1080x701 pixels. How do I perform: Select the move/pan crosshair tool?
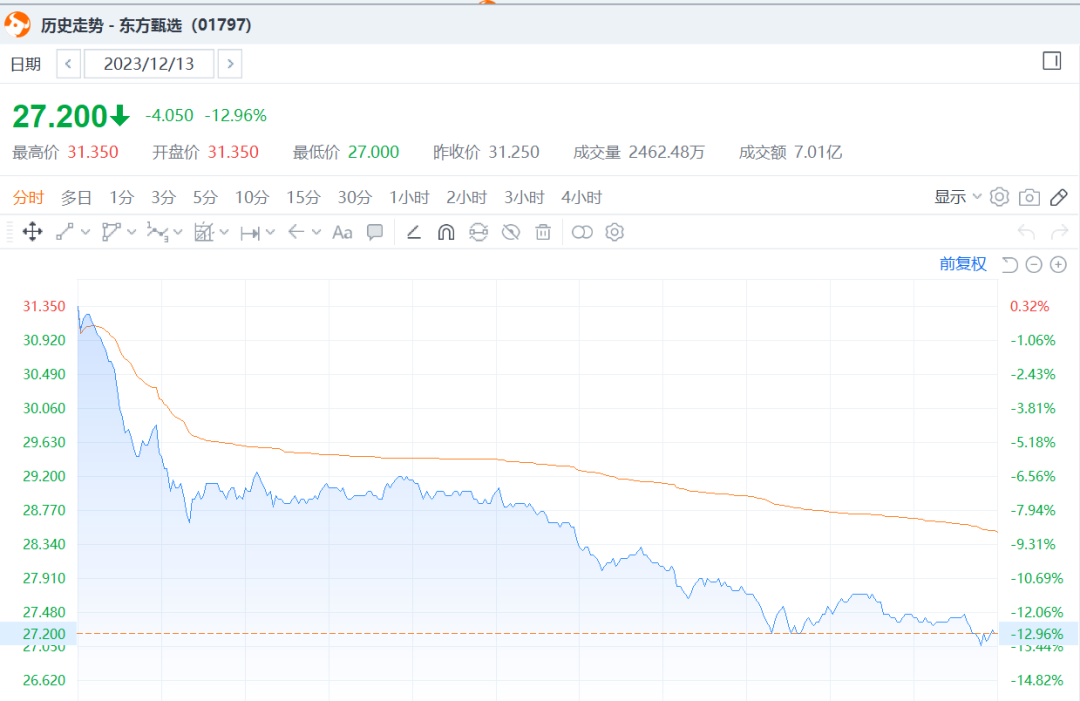tap(32, 232)
